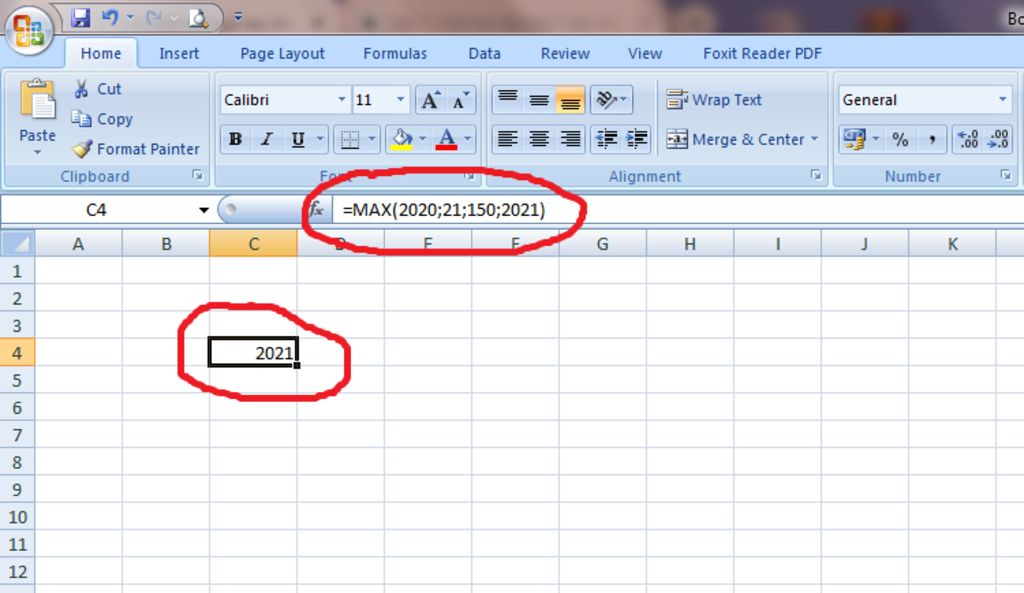
Task: Expand the Paste options arrow
Action: coord(37,152)
